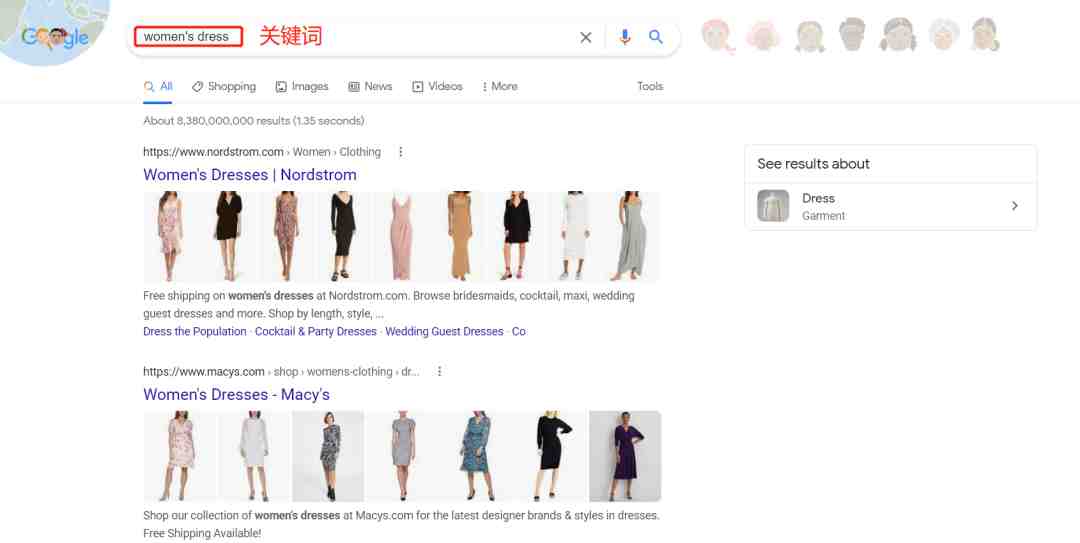The width and height of the screenshot is (1080, 543).
Task: Open the News results tab
Action: pyautogui.click(x=370, y=86)
